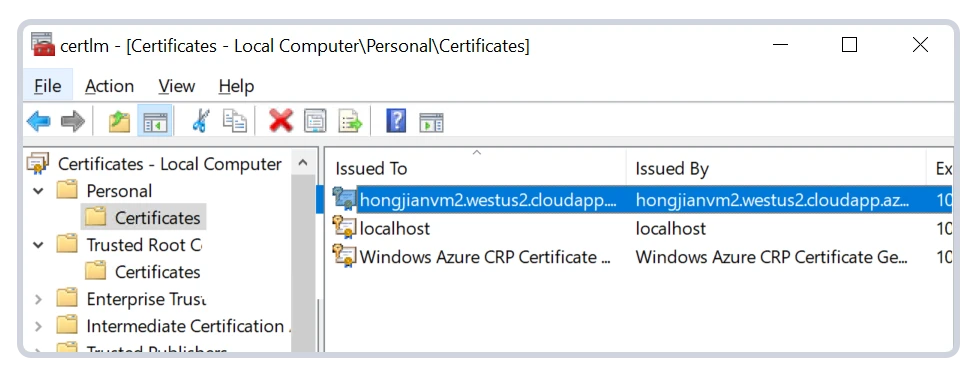Open the Properties toolbar icon
975x376 pixels.
point(315,121)
